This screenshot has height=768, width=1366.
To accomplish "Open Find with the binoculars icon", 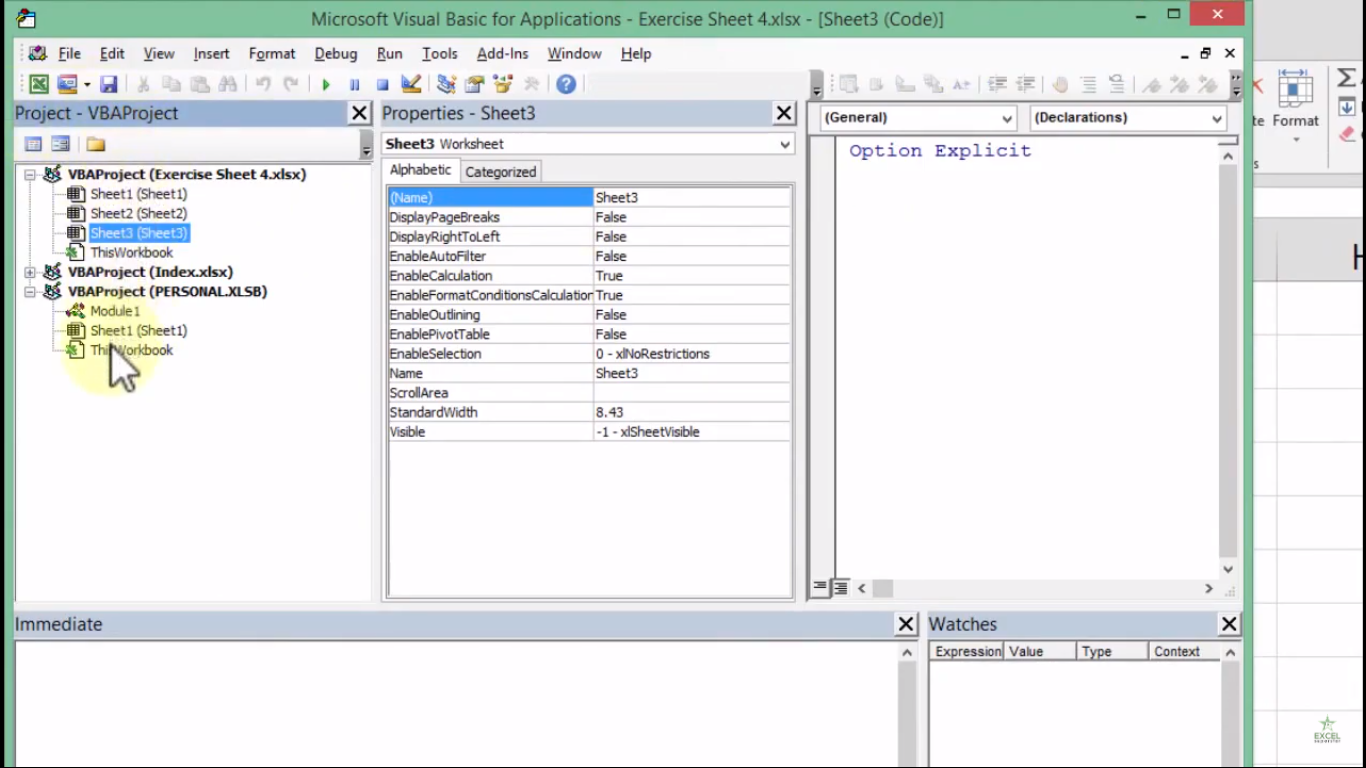I will (228, 85).
